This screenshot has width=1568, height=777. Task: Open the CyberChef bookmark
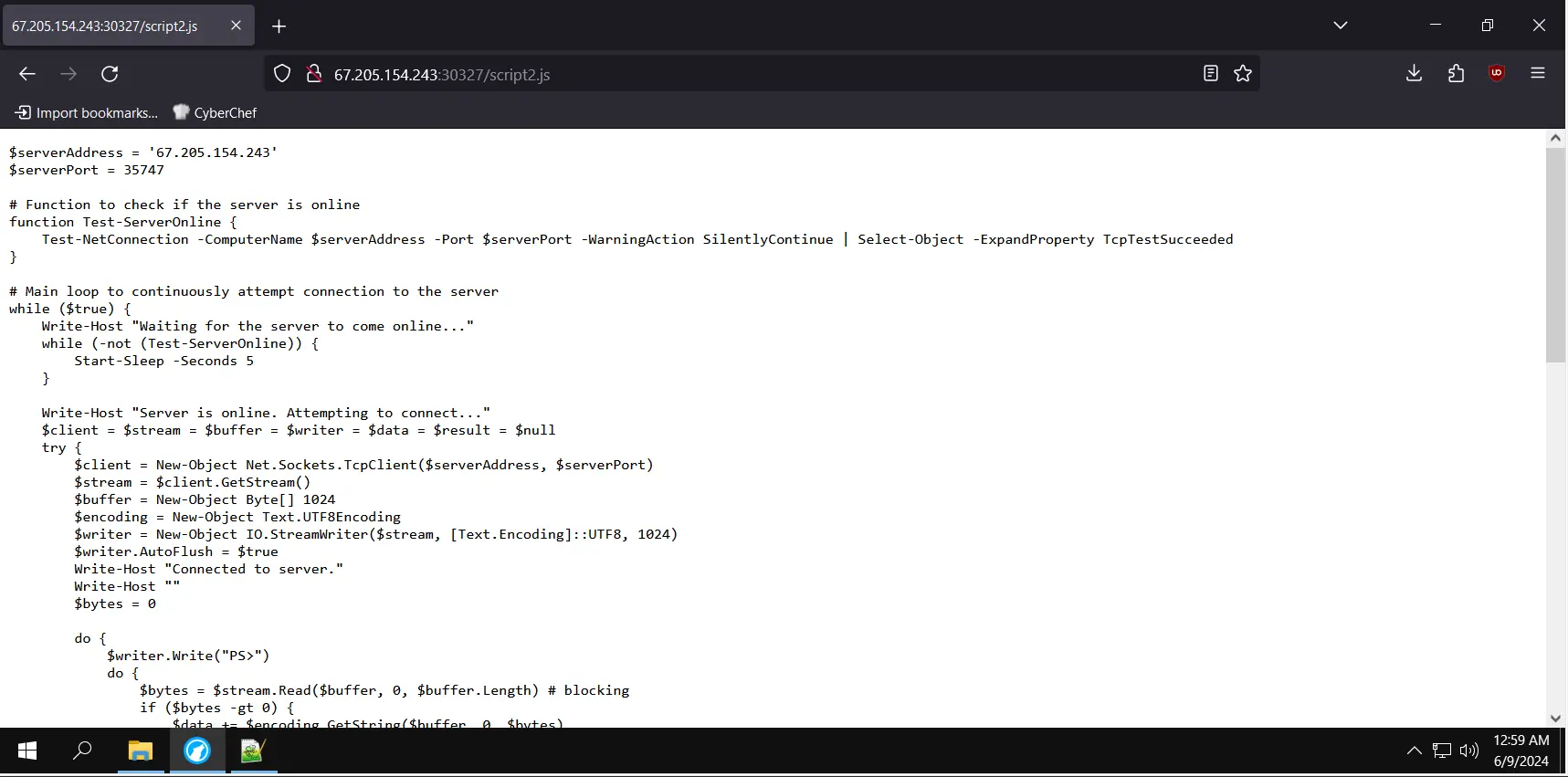216,112
